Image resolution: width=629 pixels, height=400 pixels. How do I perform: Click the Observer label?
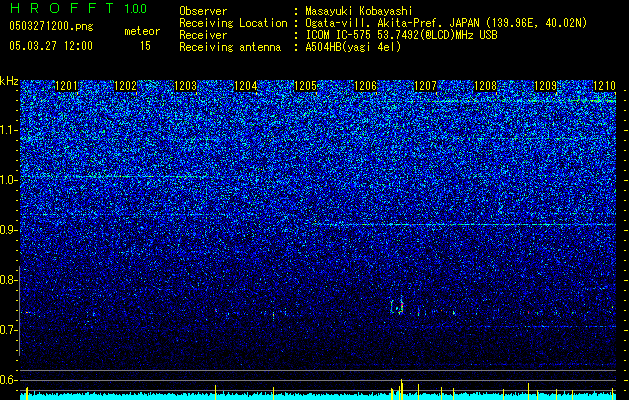click(203, 11)
